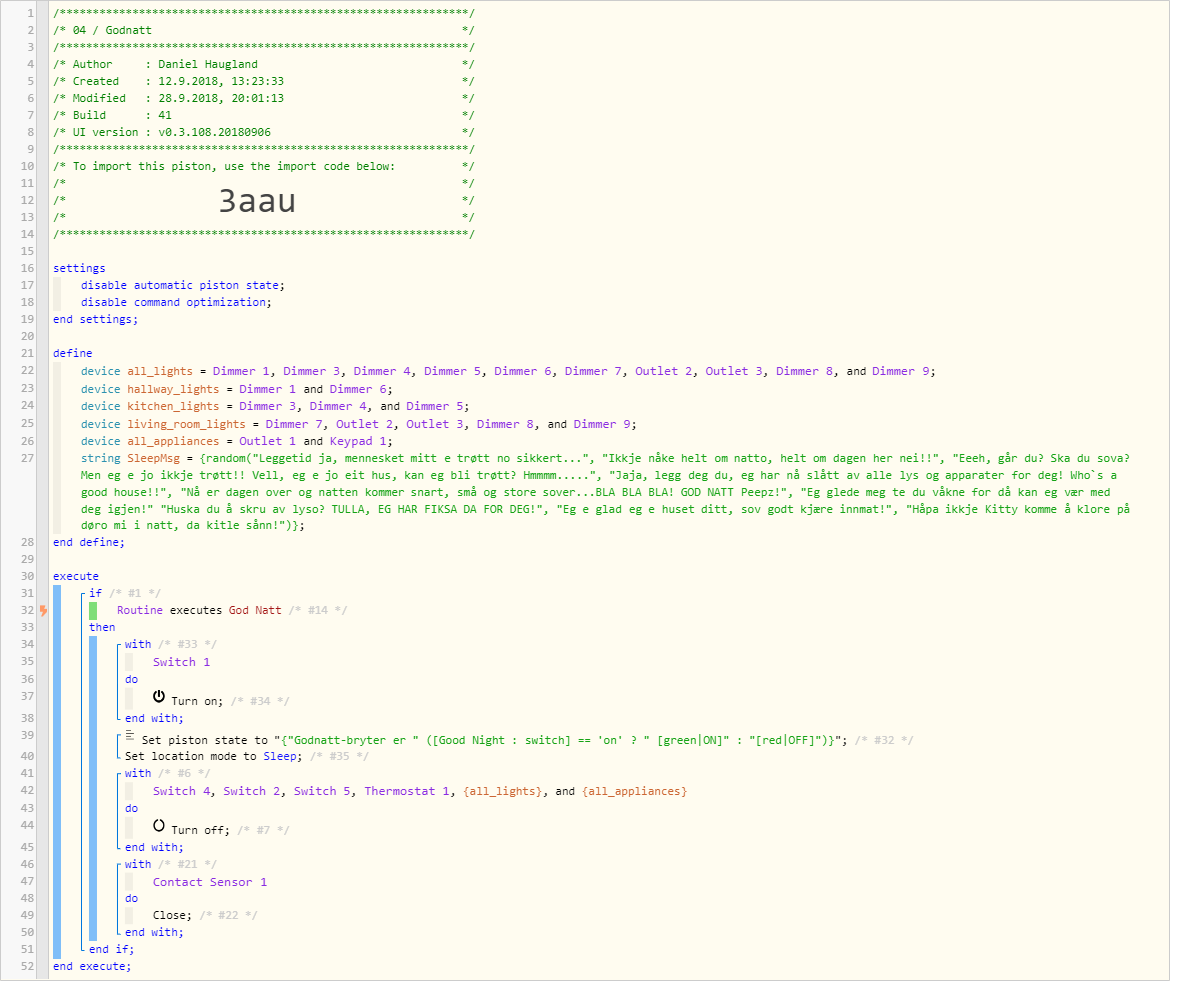Viewport: 1178px width, 984px height.
Task: Click '{all_lights}' variable in with block
Action: coord(503,793)
